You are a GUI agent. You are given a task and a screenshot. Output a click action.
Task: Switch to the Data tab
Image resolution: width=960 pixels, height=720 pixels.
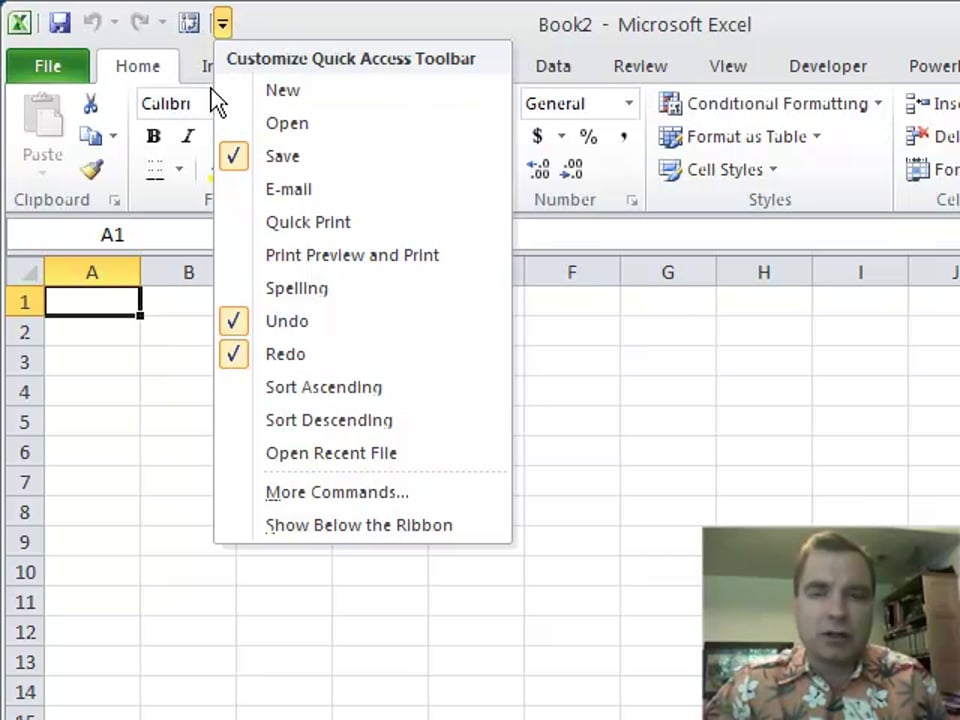553,66
